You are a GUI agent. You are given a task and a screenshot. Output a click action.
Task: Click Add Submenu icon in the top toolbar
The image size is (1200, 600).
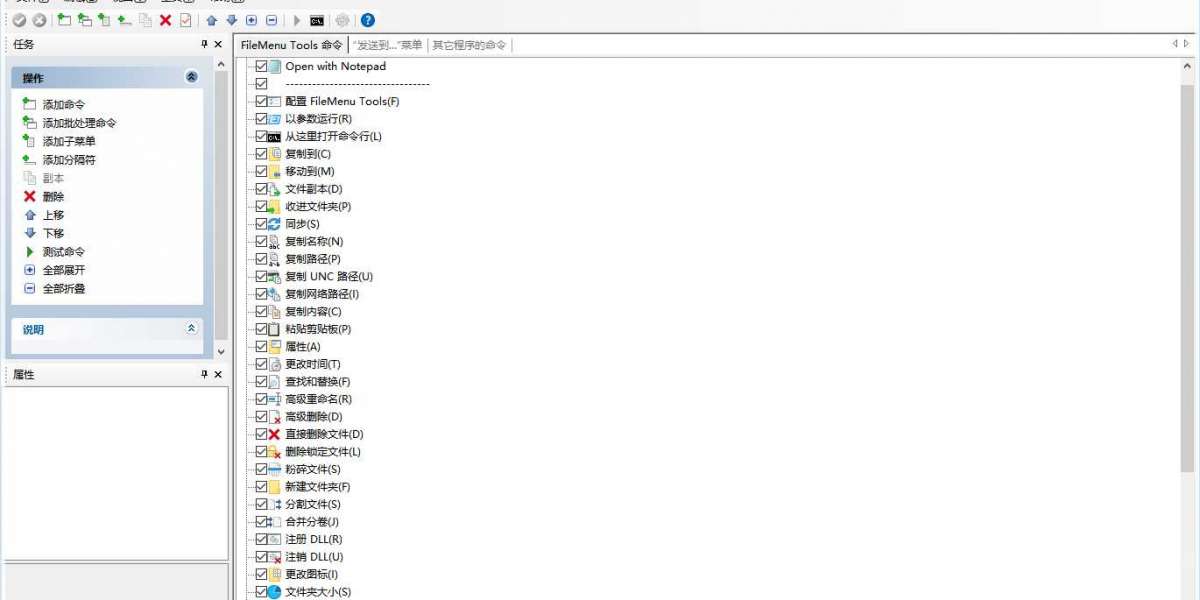pos(105,20)
